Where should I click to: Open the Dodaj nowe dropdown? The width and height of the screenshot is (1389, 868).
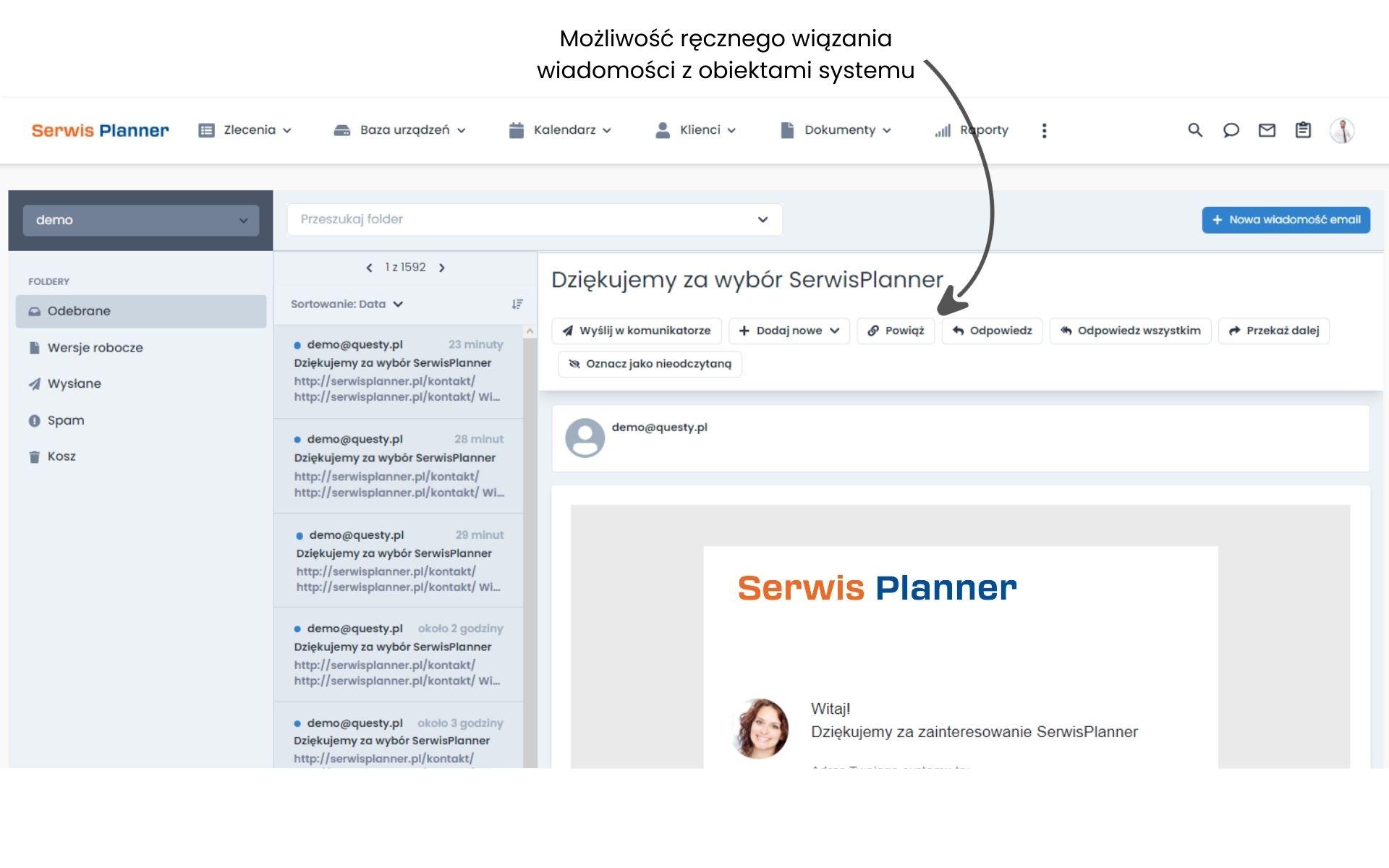(x=789, y=331)
